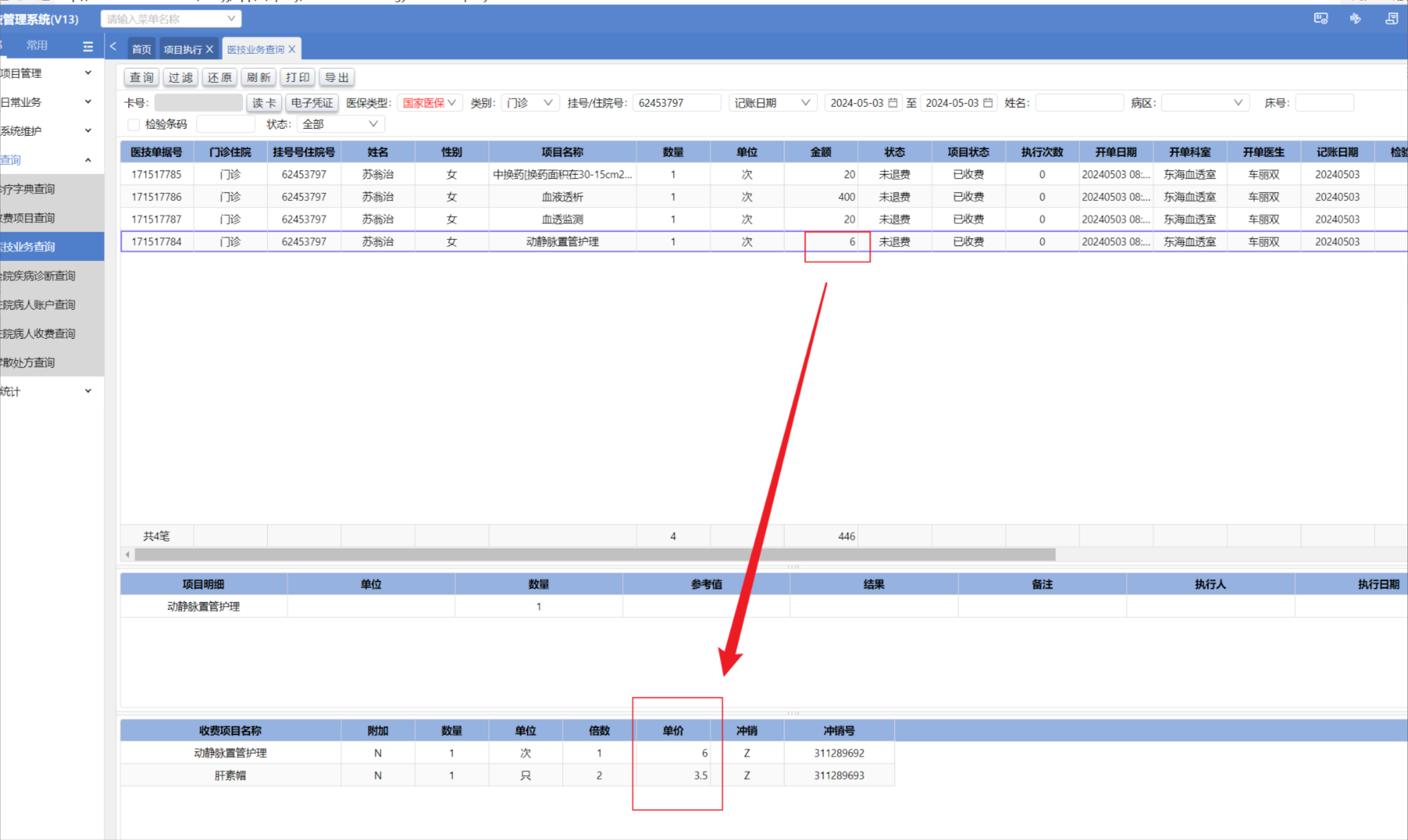Click the SI monitor icon in header

[x=1320, y=18]
